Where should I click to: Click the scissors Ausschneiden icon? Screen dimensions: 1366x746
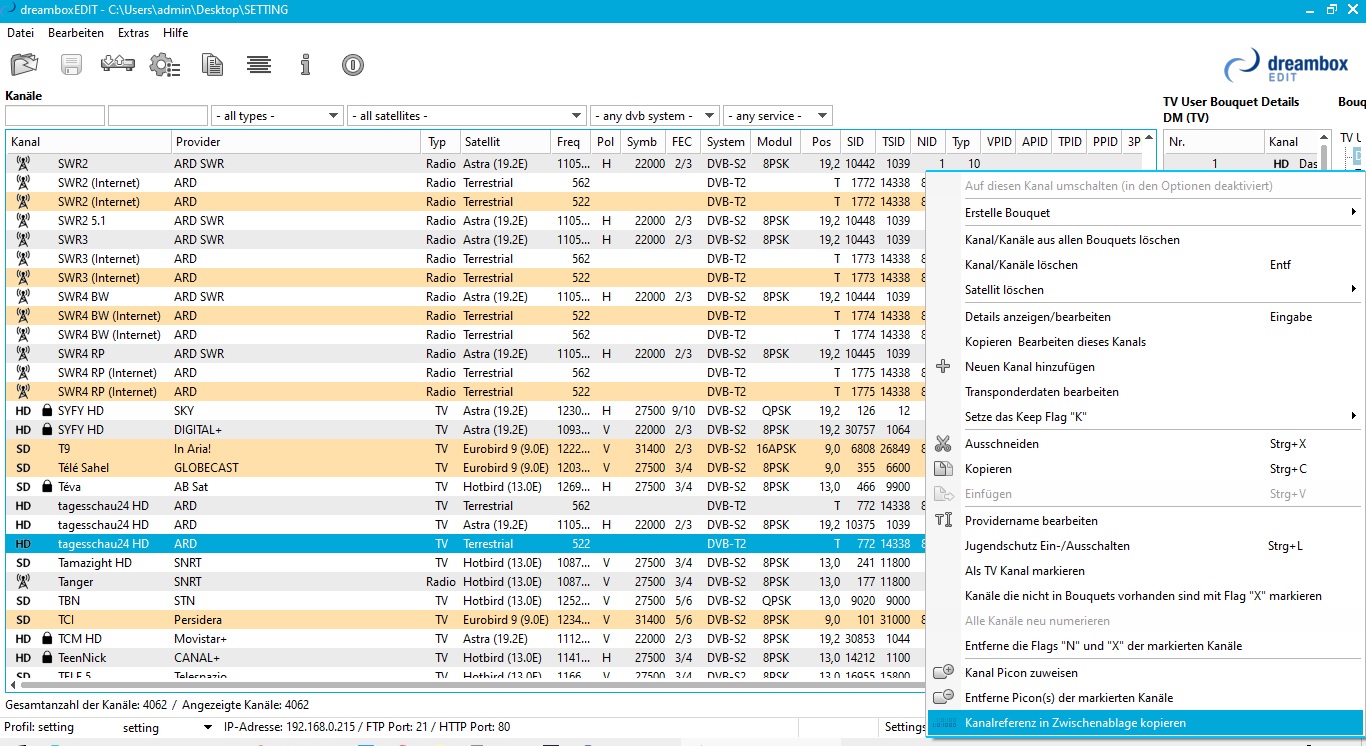(943, 444)
